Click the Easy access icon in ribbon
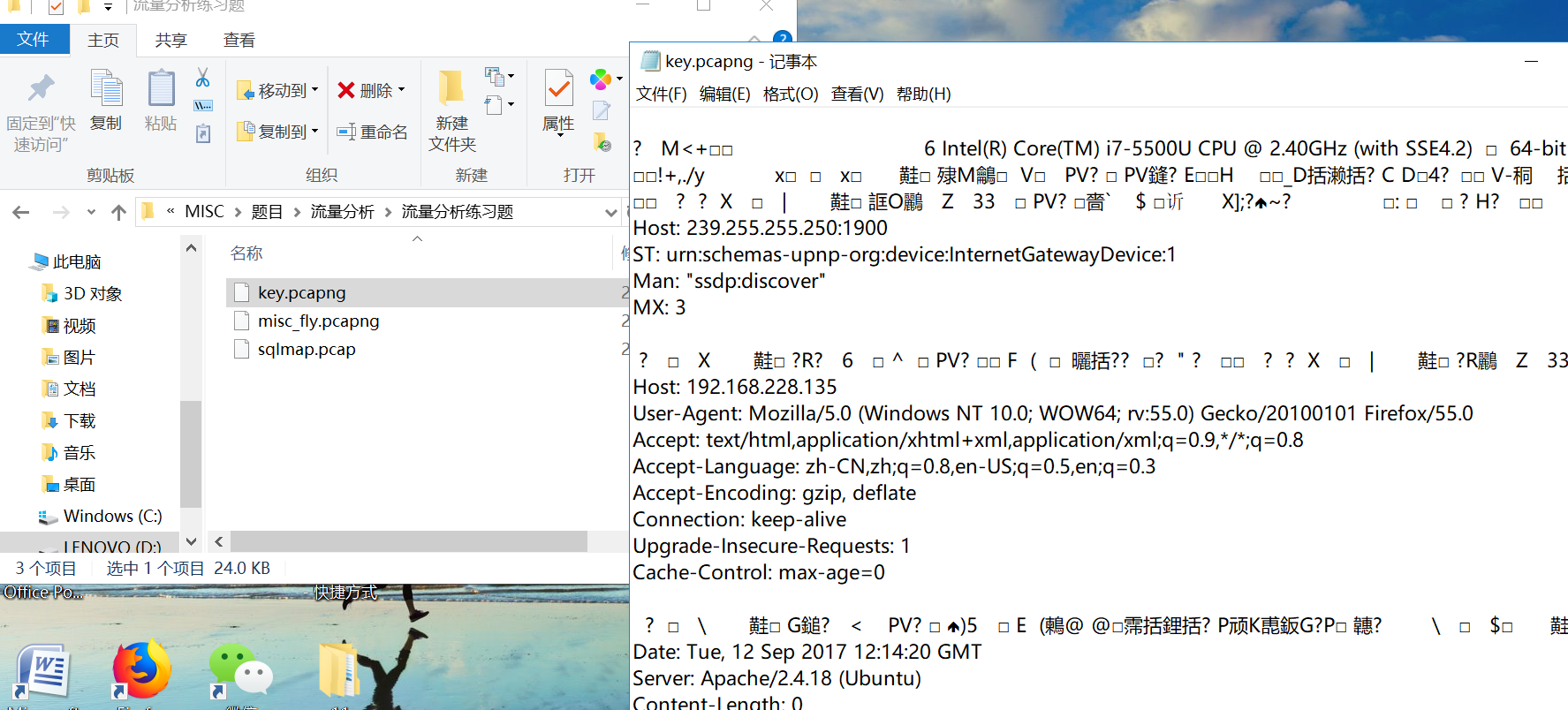 pos(495,105)
